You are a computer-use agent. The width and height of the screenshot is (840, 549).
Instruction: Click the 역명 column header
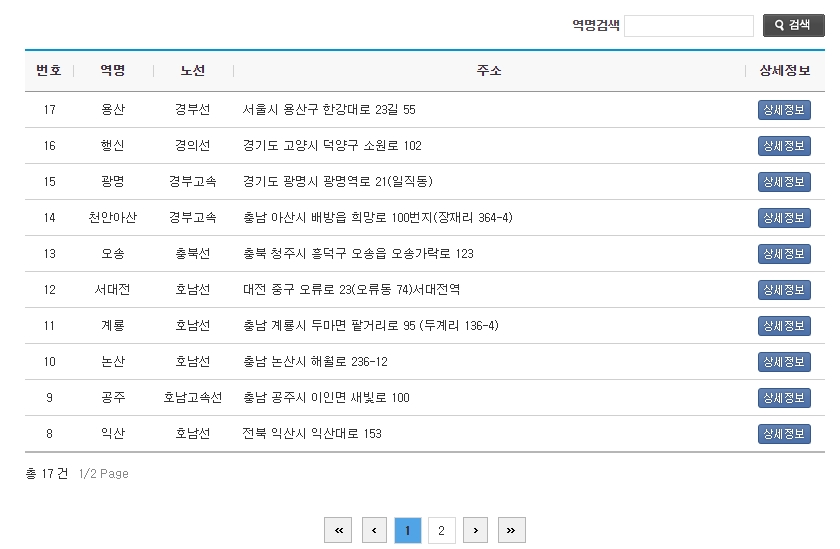113,70
